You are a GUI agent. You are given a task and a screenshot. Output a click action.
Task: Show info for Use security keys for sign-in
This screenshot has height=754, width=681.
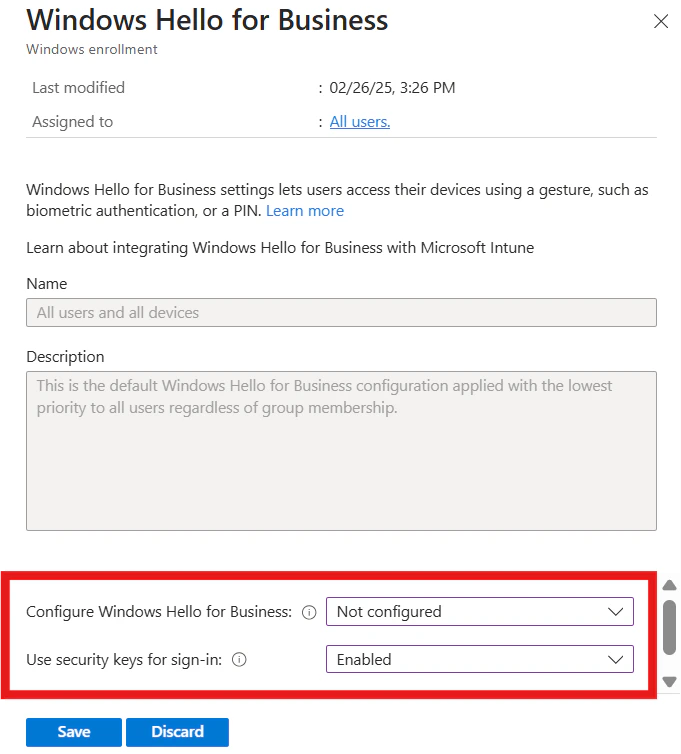[239, 659]
